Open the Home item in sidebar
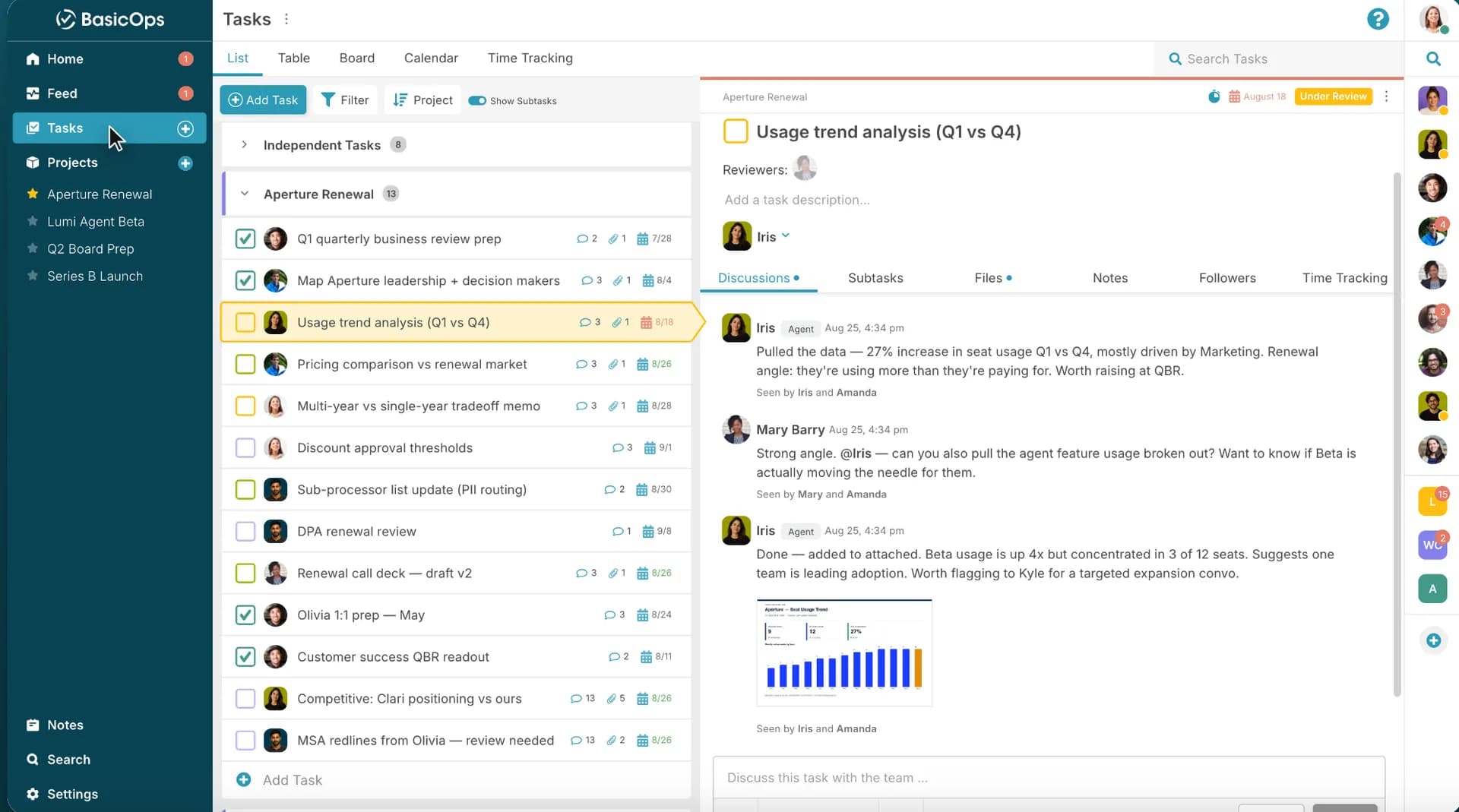1459x812 pixels. point(109,58)
